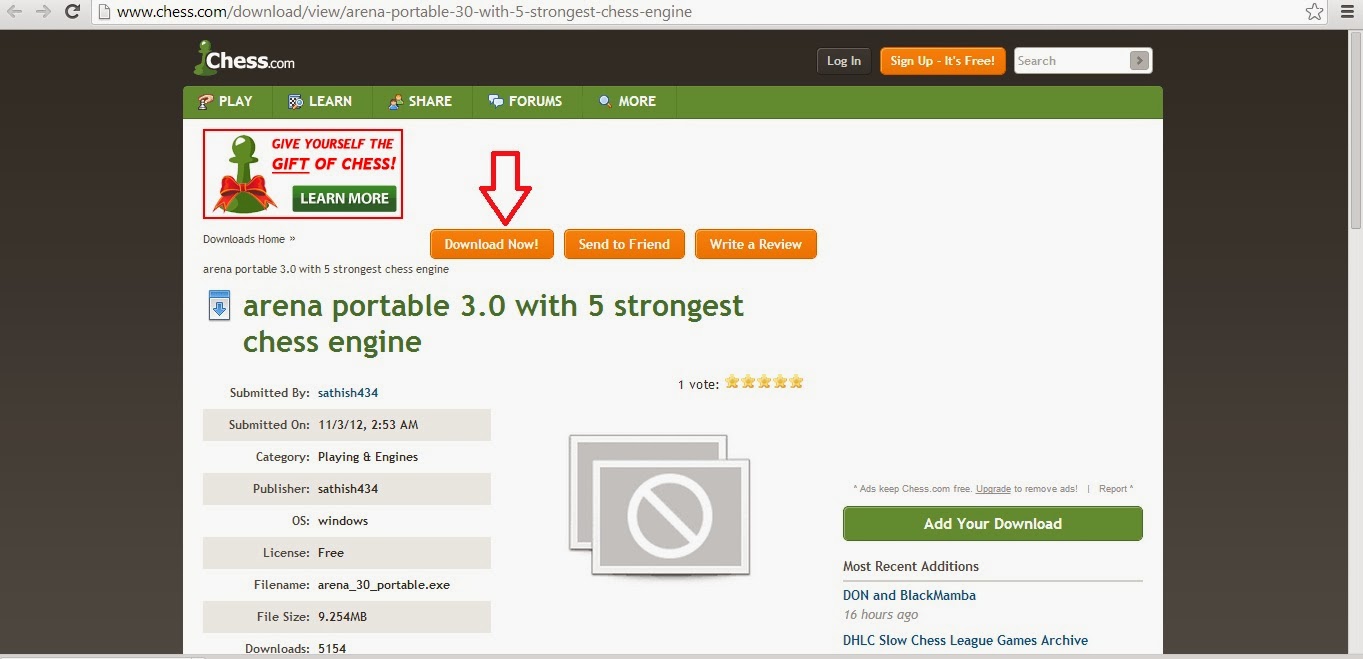Open the Chrome hamburger menu
This screenshot has width=1363, height=659.
click(1347, 12)
